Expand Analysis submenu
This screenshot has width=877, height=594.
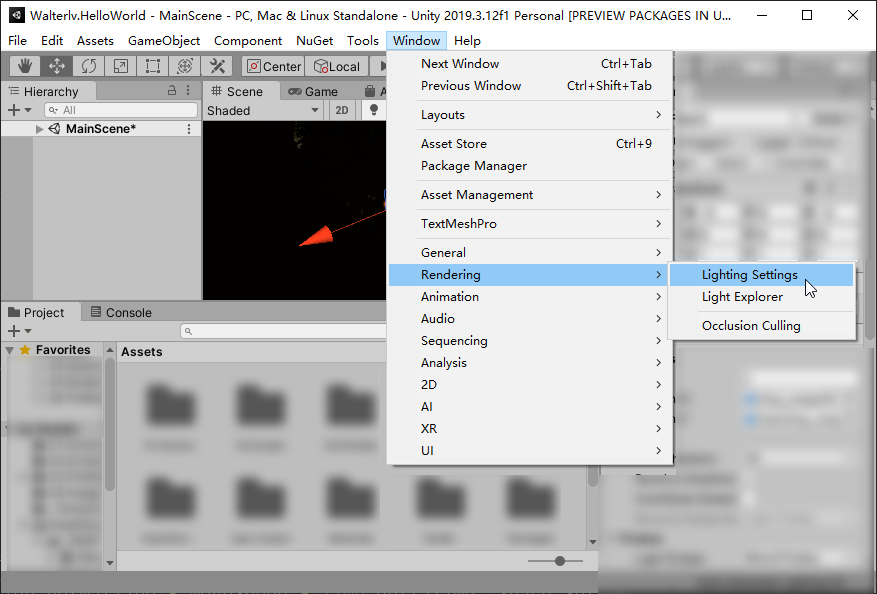tap(530, 362)
